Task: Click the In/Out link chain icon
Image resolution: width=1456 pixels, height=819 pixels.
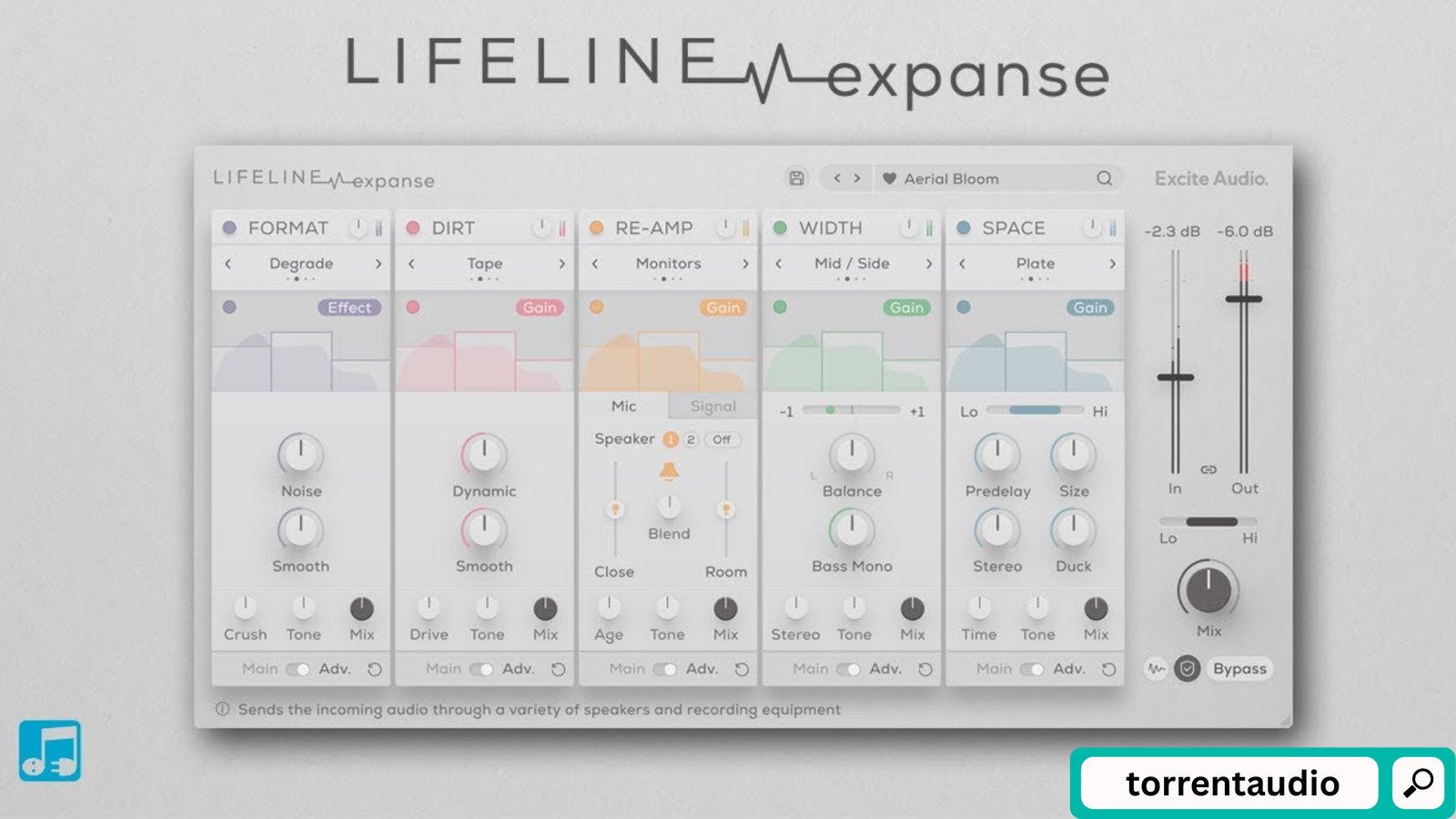Action: 1208,470
